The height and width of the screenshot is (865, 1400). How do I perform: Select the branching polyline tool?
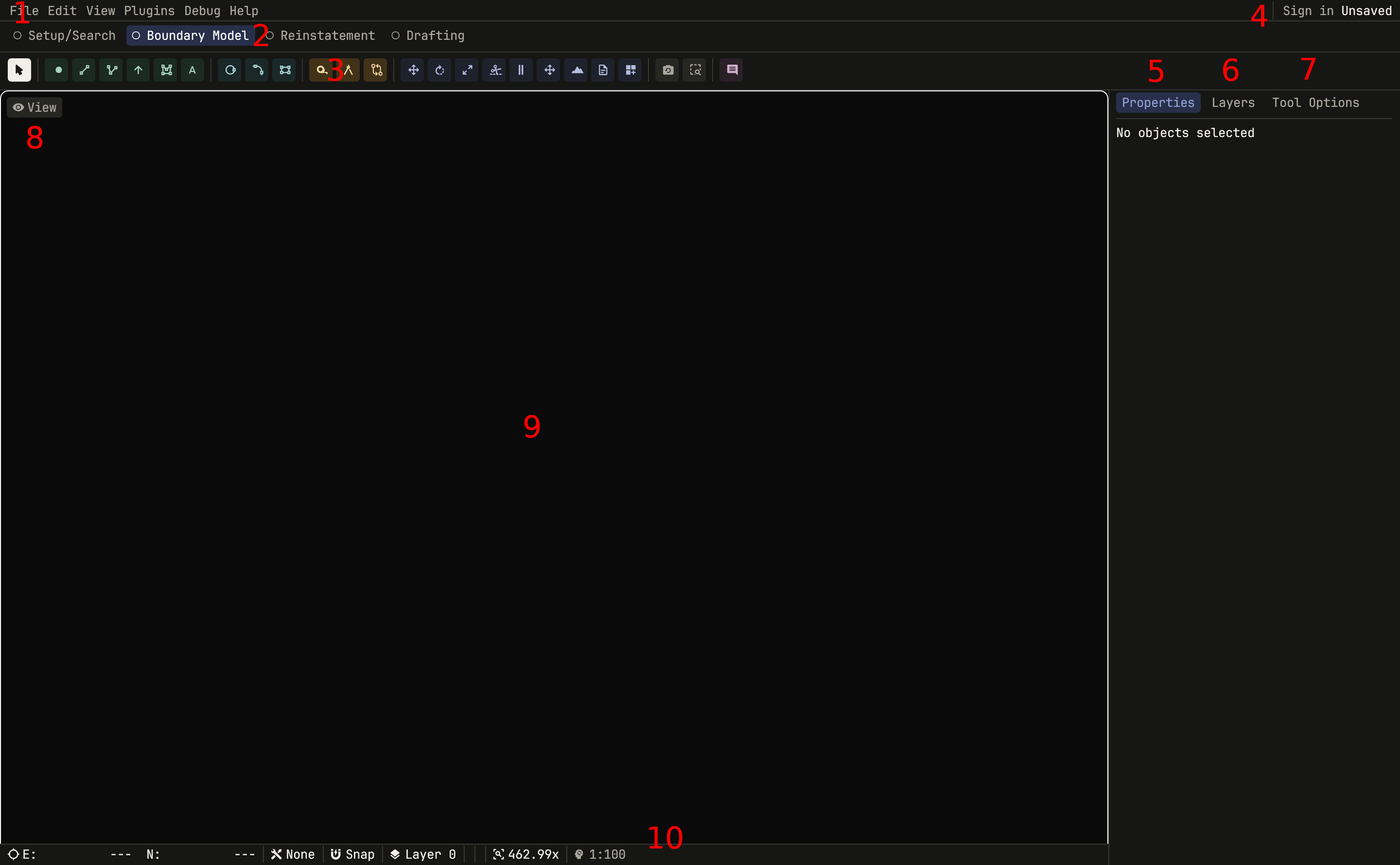point(112,70)
